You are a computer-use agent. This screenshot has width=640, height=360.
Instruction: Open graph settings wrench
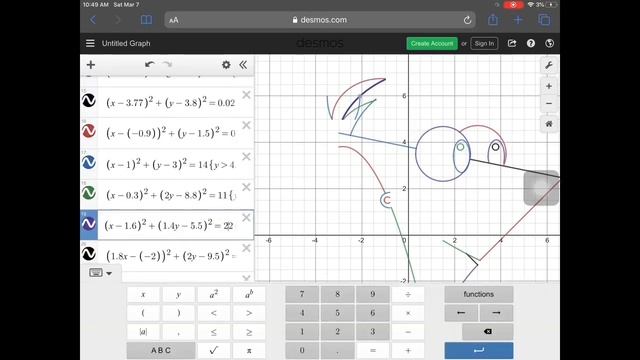pyautogui.click(x=549, y=65)
